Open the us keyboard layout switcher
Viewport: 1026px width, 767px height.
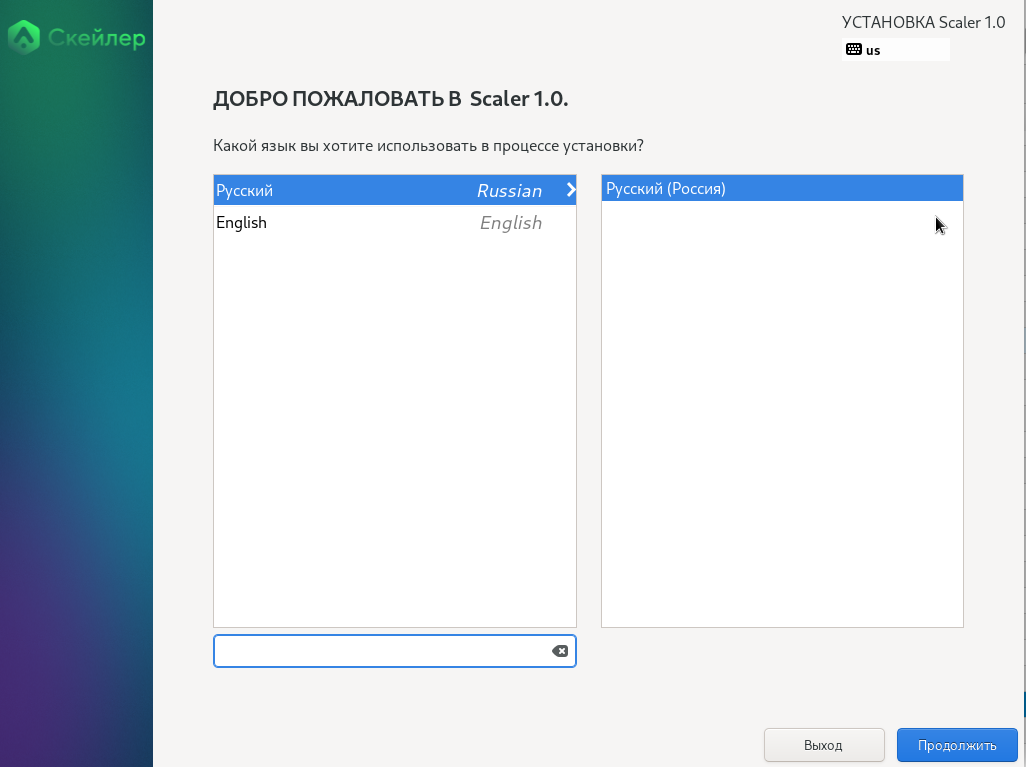[x=895, y=49]
